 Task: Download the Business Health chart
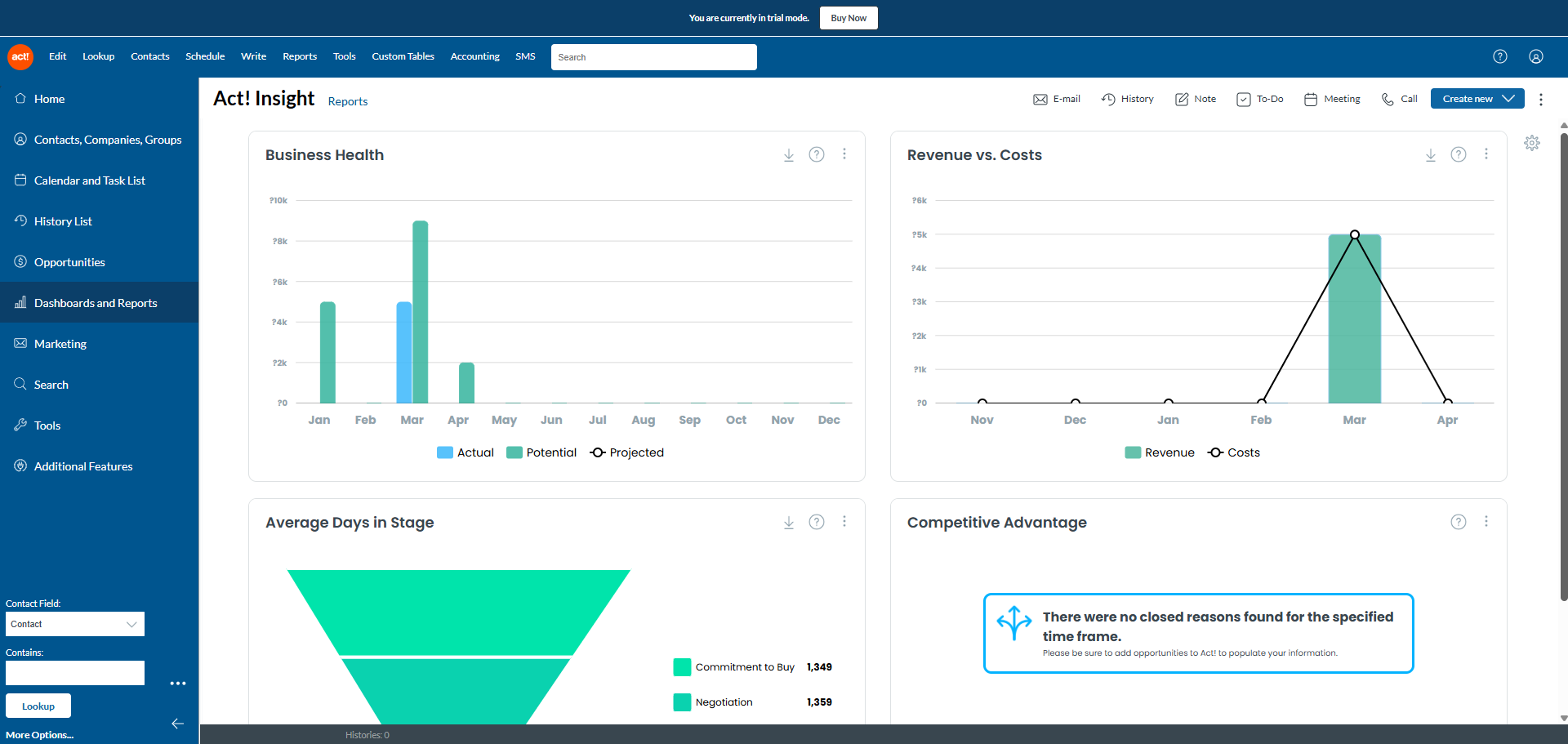789,155
